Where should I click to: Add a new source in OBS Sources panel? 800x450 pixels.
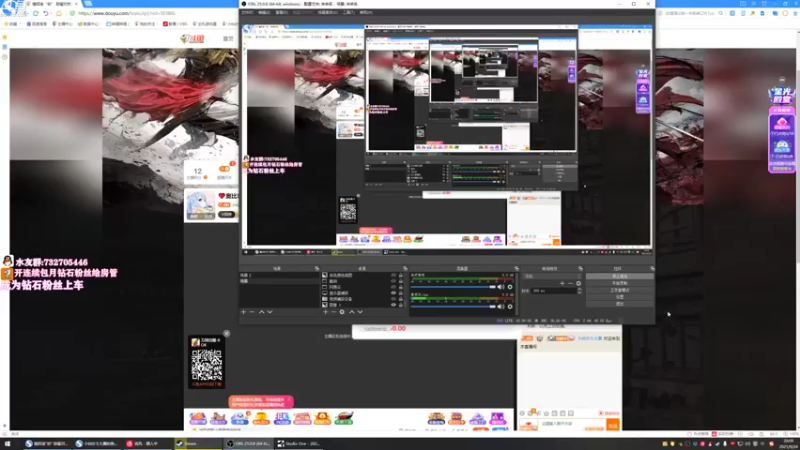[x=326, y=312]
